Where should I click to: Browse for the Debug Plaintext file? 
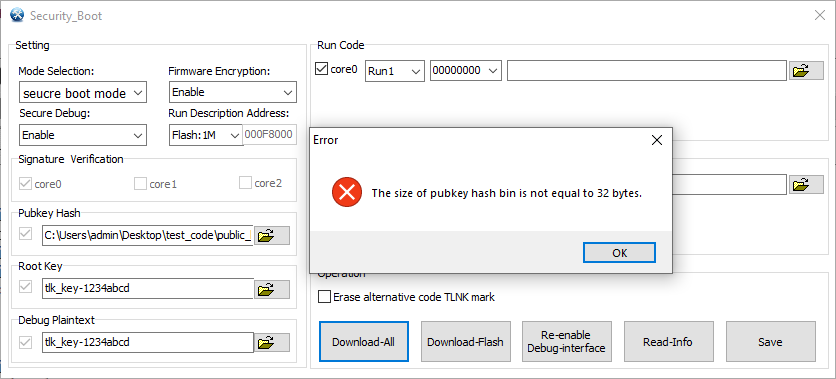pos(272,343)
